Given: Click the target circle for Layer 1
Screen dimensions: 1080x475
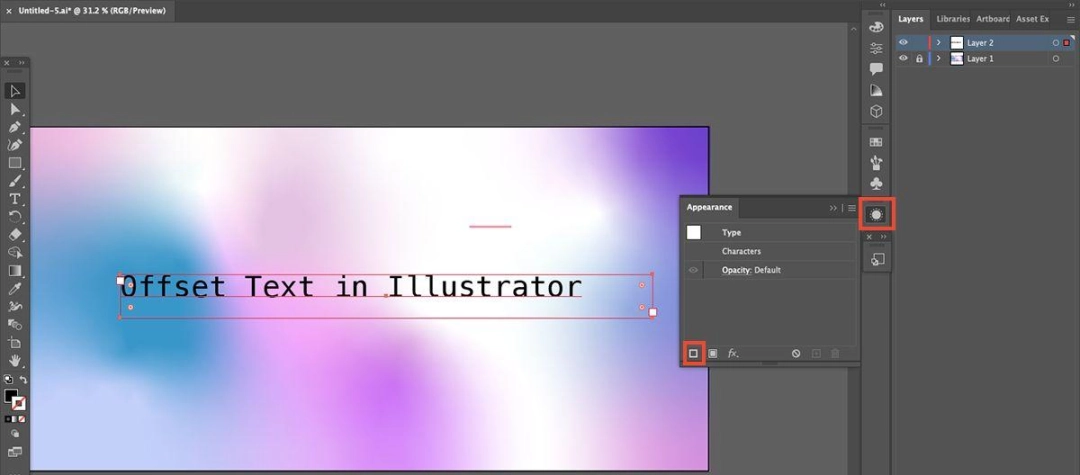Looking at the screenshot, I should click(x=1056, y=59).
